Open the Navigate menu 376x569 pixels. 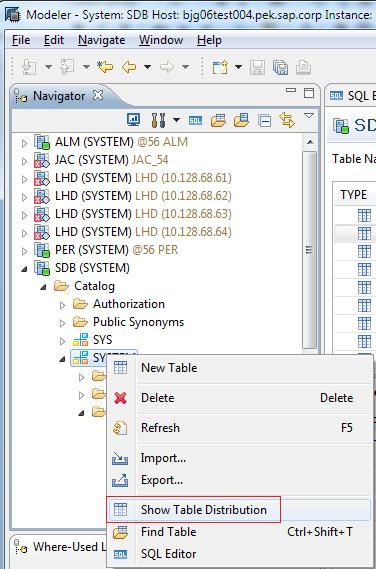tap(101, 40)
